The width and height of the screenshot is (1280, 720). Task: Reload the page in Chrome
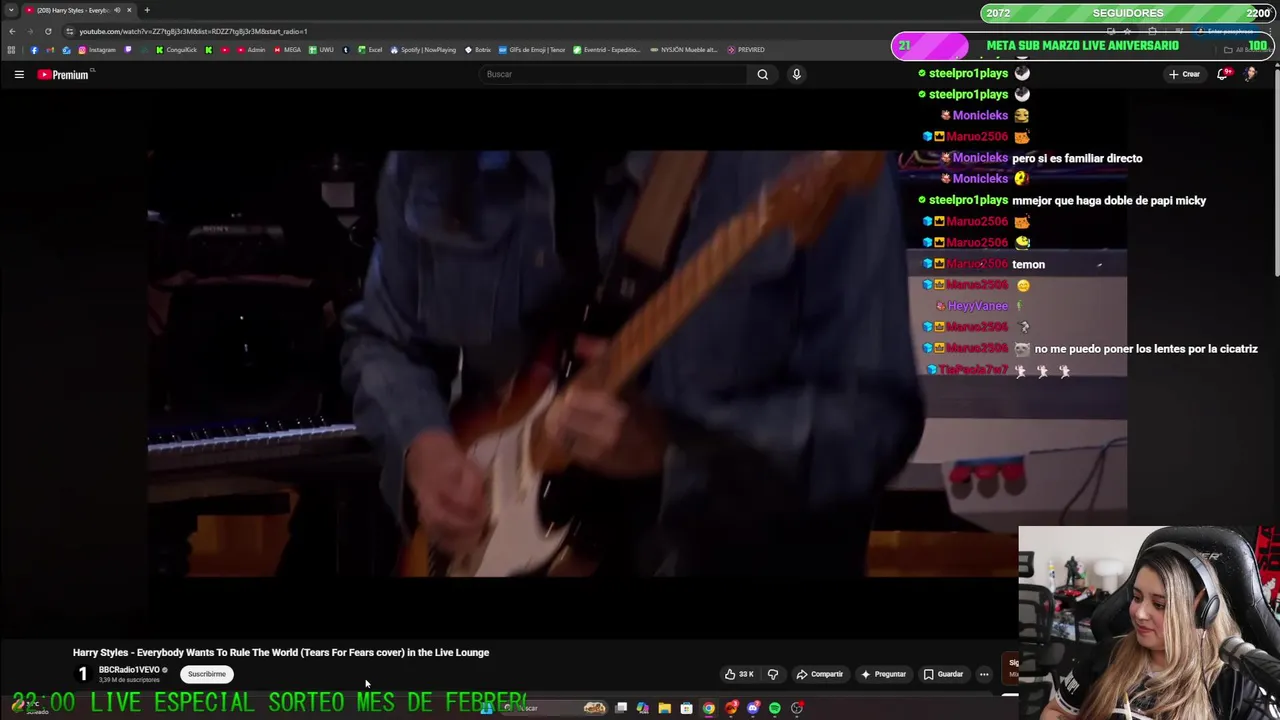48,31
